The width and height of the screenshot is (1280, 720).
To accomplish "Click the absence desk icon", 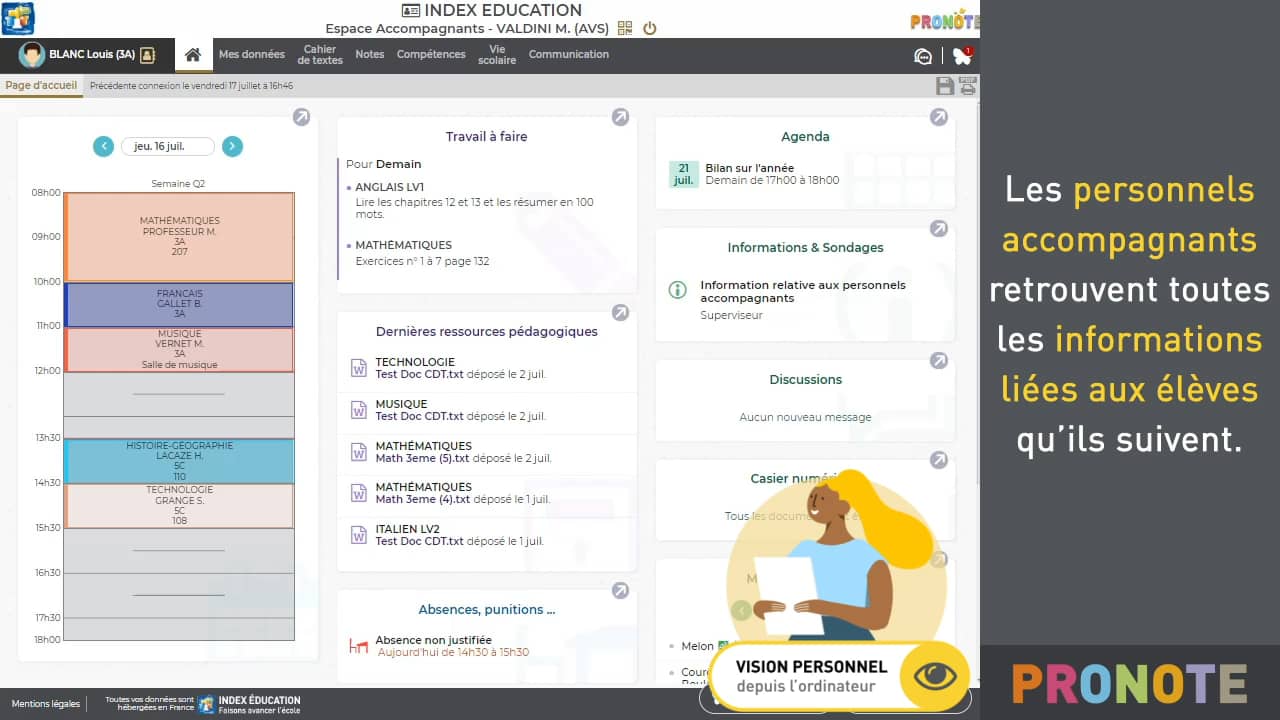I will pyautogui.click(x=358, y=646).
